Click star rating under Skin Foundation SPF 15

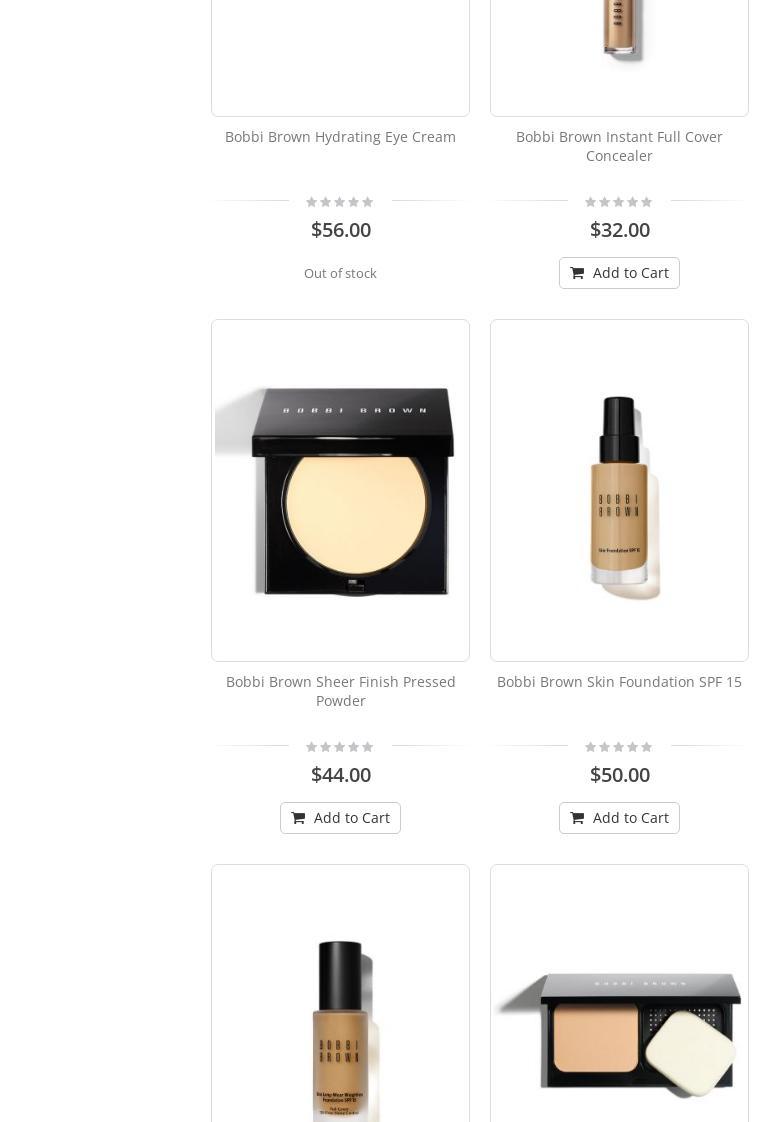619,747
